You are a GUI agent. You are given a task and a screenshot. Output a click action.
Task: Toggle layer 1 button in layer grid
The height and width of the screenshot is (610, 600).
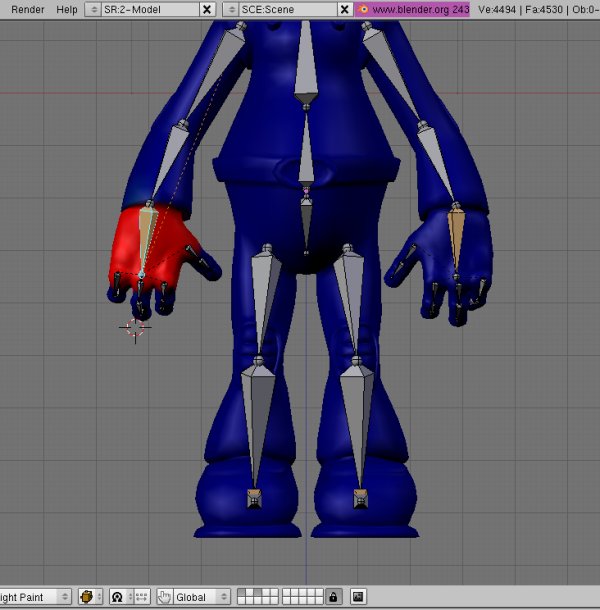point(242,592)
